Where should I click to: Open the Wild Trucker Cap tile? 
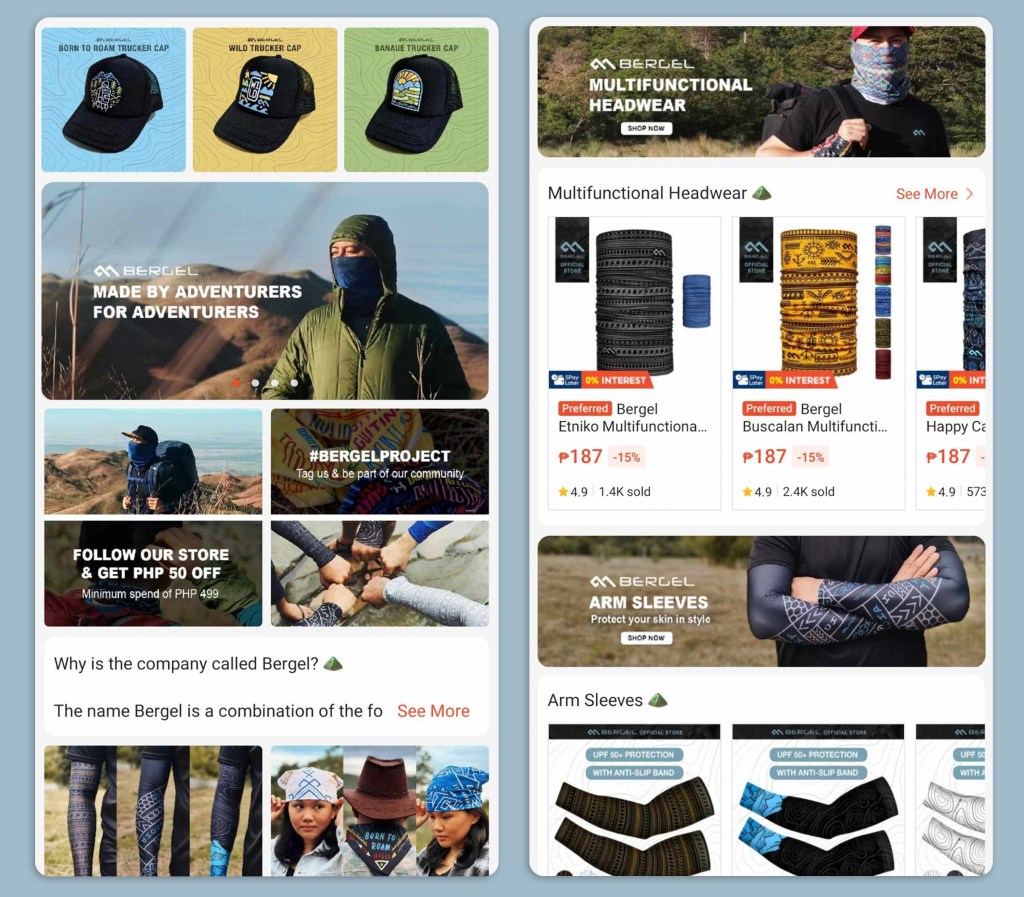click(x=265, y=100)
